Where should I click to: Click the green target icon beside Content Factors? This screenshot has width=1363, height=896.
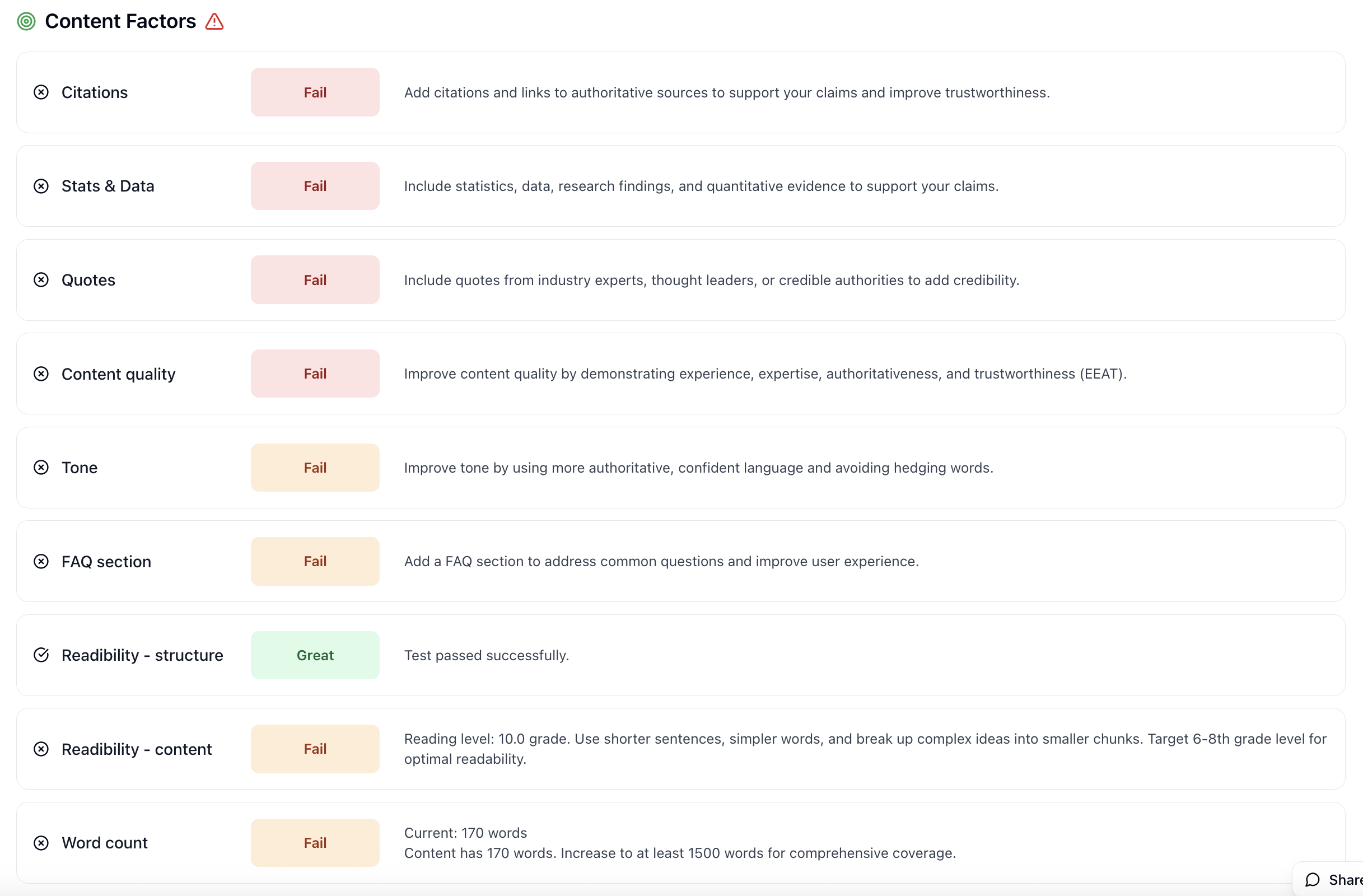coord(26,22)
